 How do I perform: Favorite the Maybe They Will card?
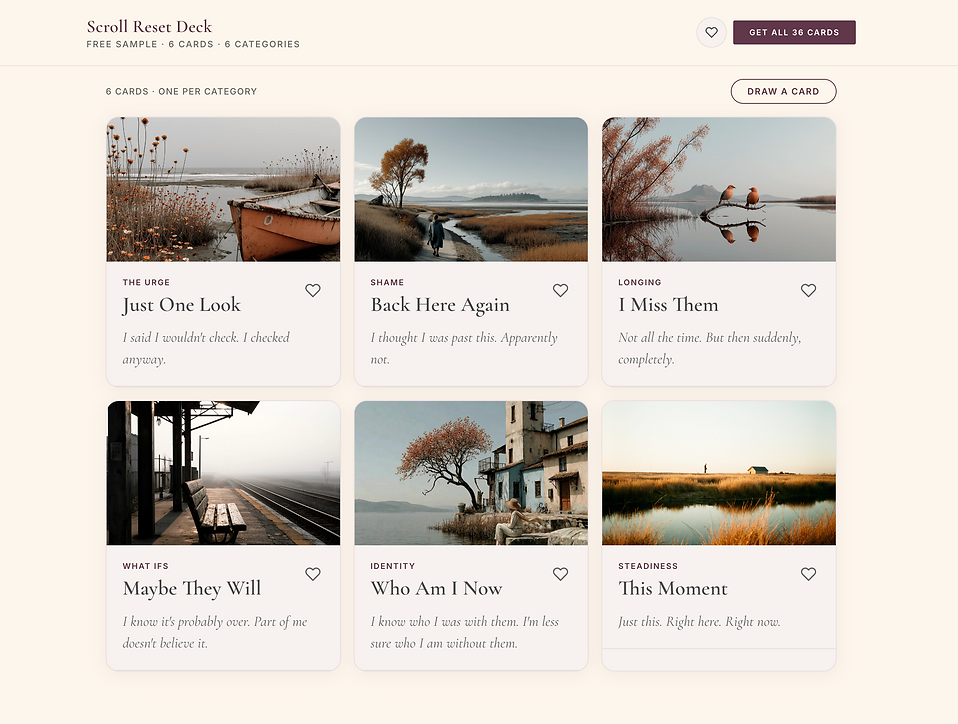(x=313, y=574)
